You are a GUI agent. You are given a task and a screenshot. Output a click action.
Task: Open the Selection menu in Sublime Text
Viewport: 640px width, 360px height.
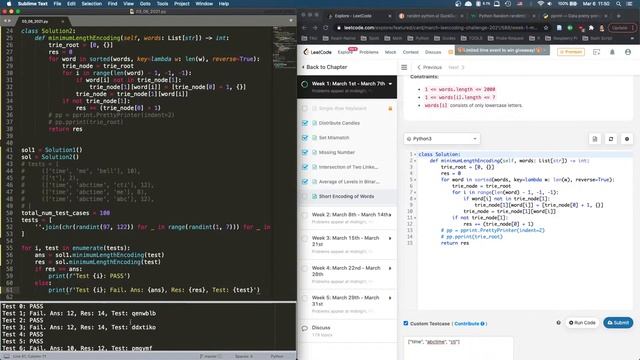coord(91,4)
